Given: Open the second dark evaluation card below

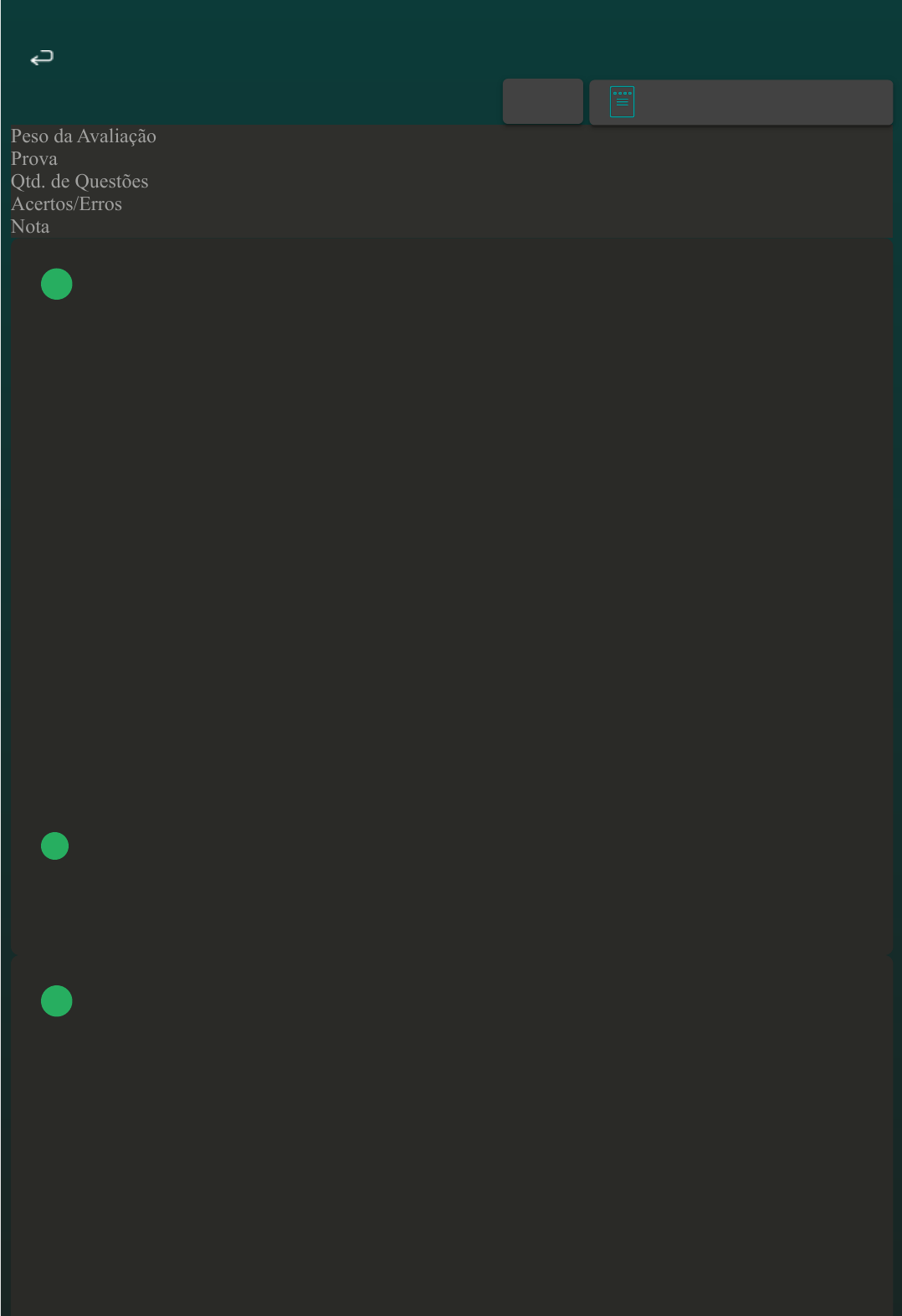Looking at the screenshot, I should pos(452,1135).
